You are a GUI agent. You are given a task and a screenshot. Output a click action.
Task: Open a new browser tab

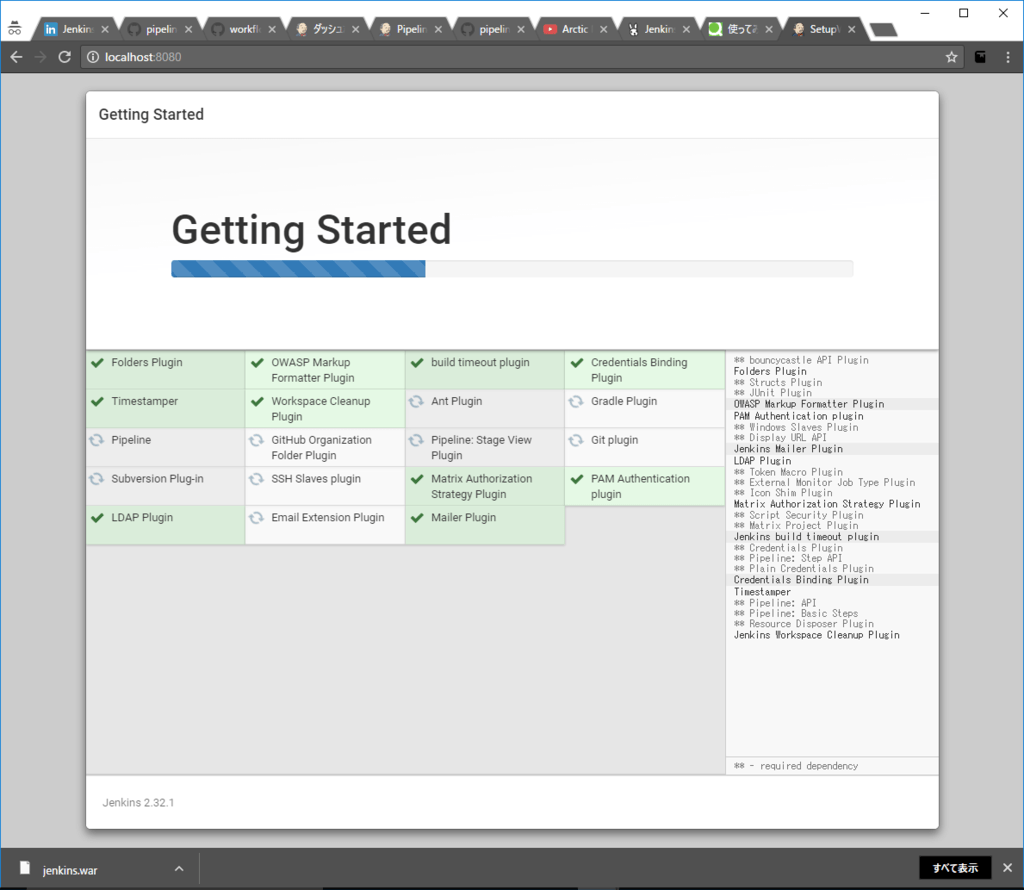point(884,29)
